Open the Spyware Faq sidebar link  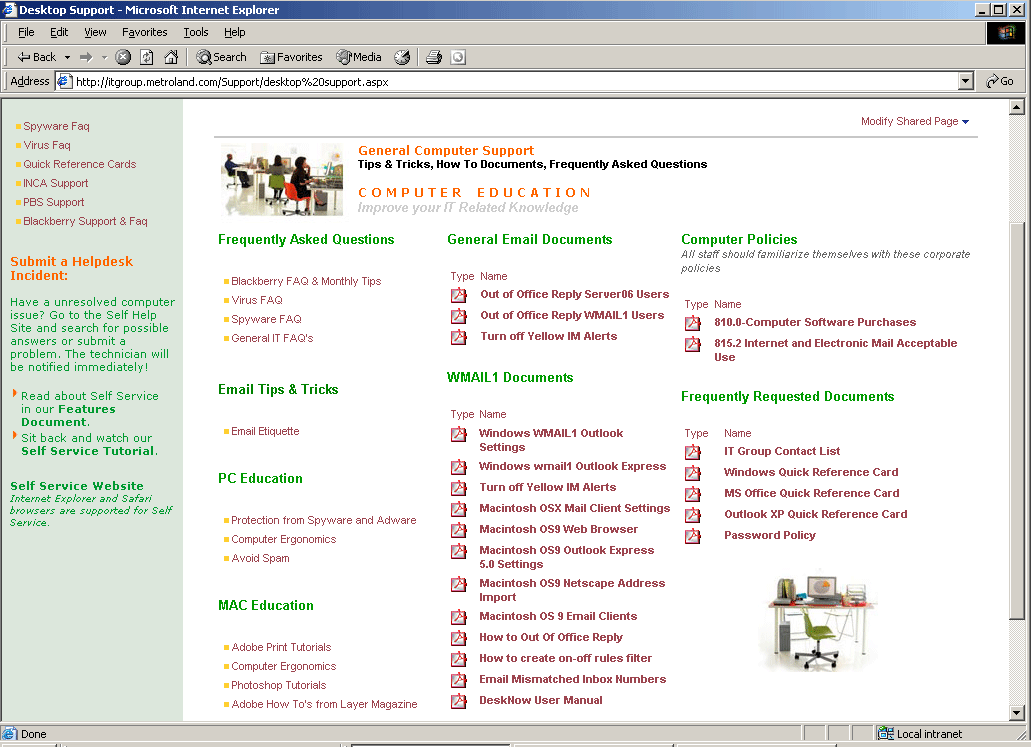(57, 126)
